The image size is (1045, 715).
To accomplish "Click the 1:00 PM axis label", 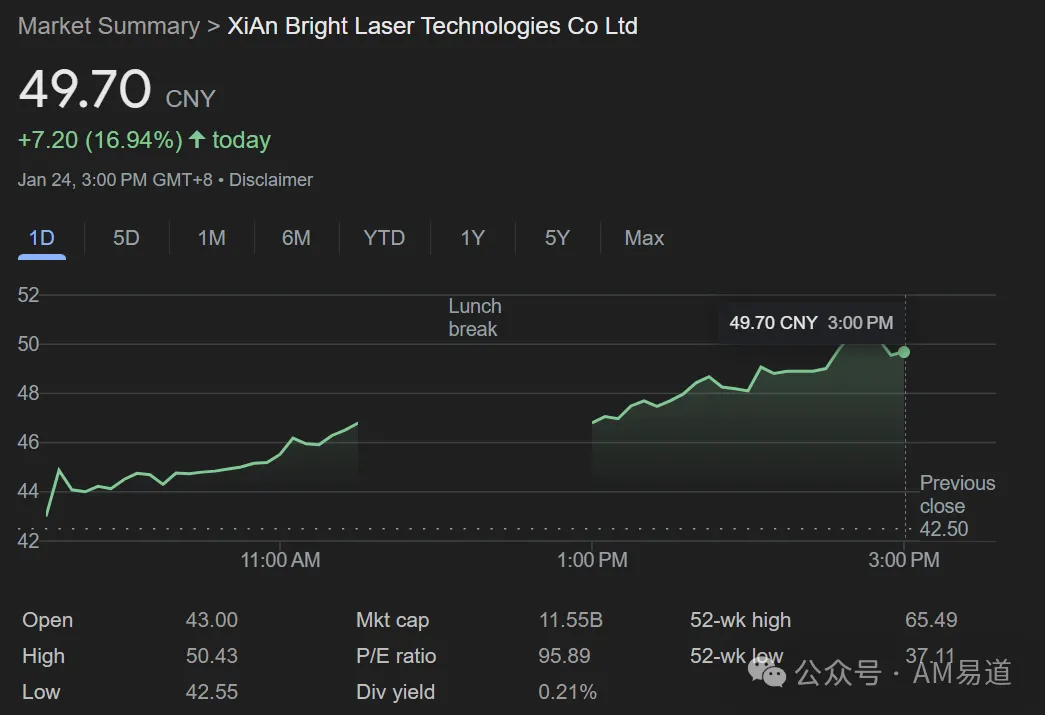I will [592, 560].
